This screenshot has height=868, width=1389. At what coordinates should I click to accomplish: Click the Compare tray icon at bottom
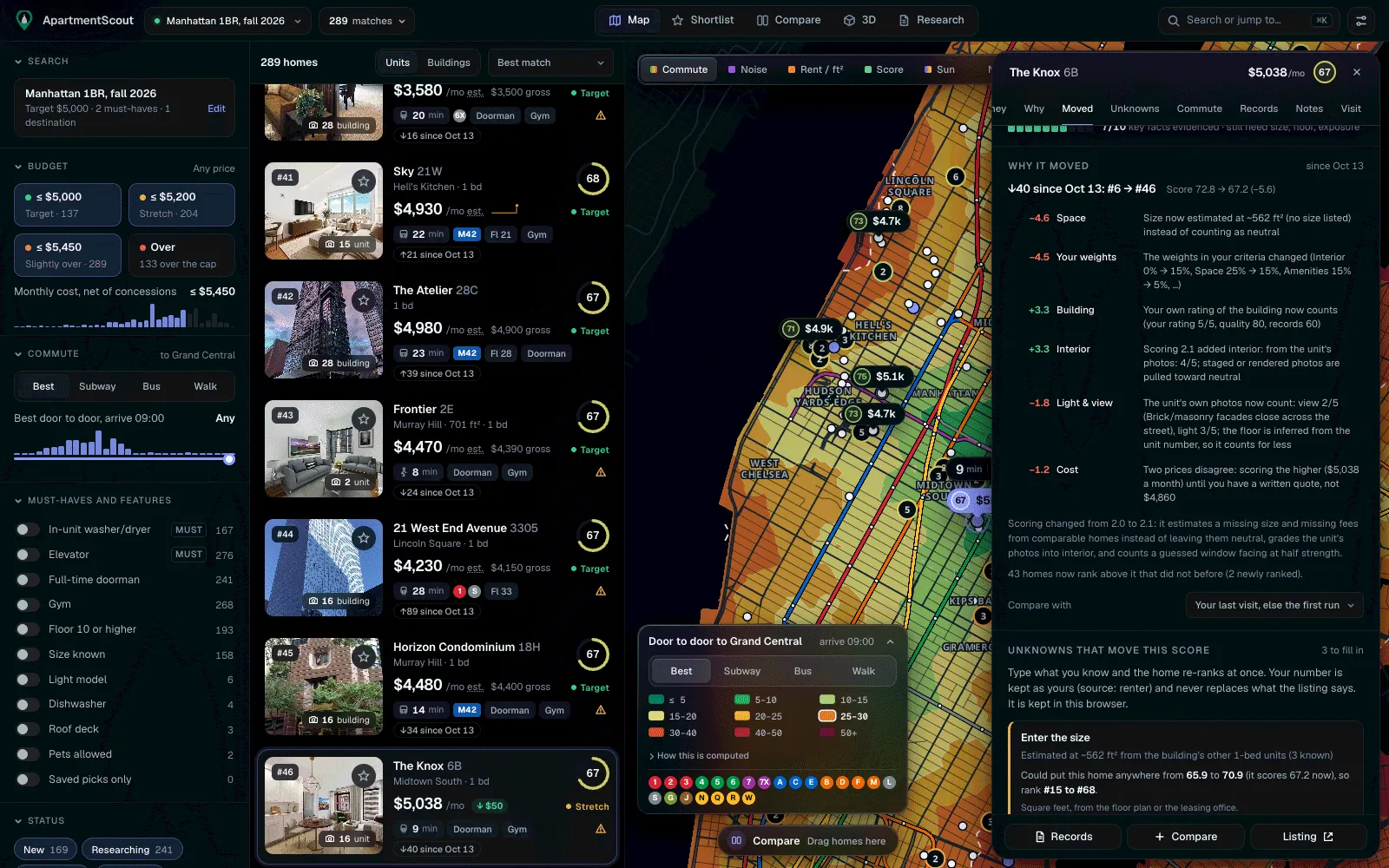tap(736, 840)
